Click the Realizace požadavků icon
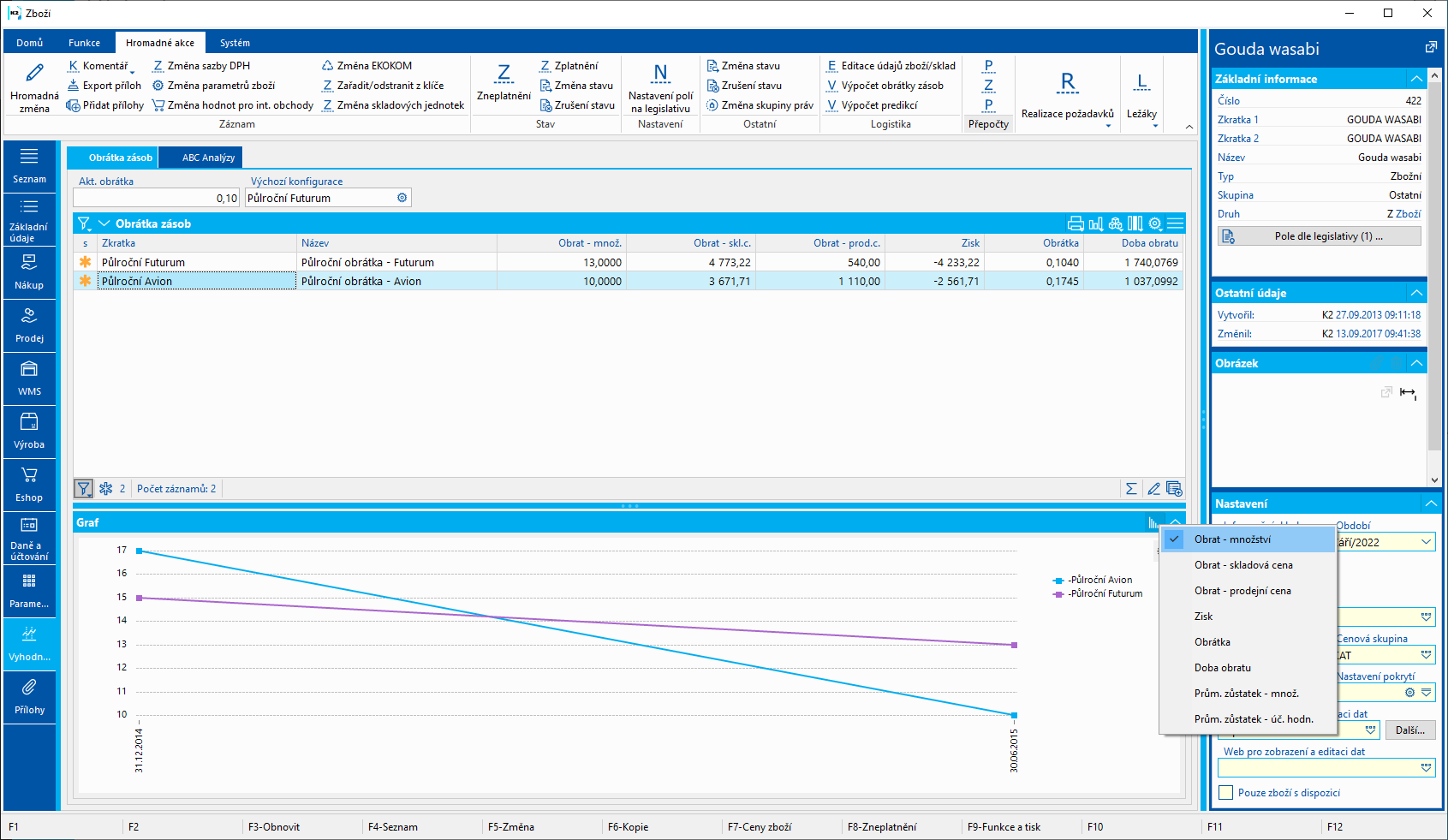Viewport: 1448px width, 840px height. click(1067, 83)
